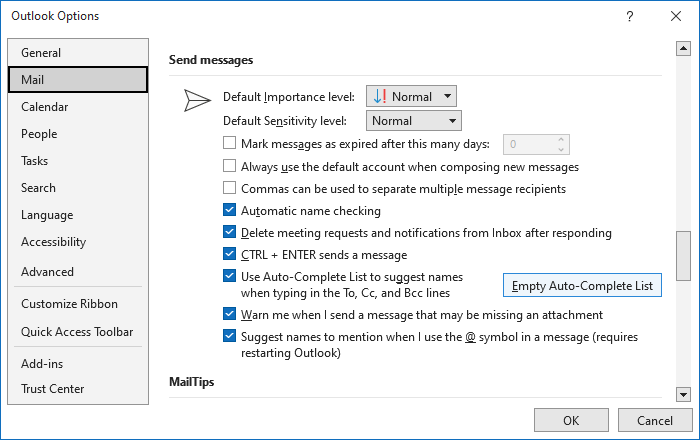The height and width of the screenshot is (440, 700).
Task: Uncheck Use Auto-Complete List to suggest names
Action: point(229,276)
